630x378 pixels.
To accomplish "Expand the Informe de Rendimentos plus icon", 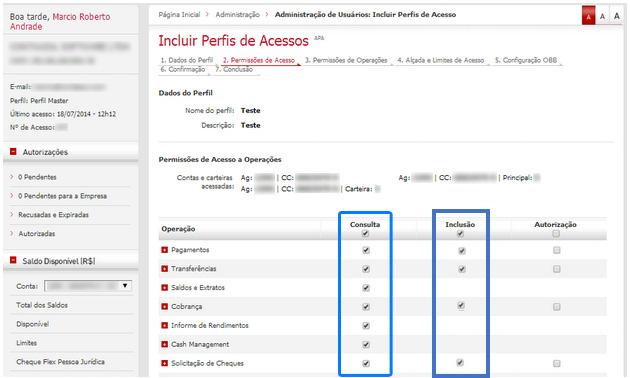I will (164, 325).
